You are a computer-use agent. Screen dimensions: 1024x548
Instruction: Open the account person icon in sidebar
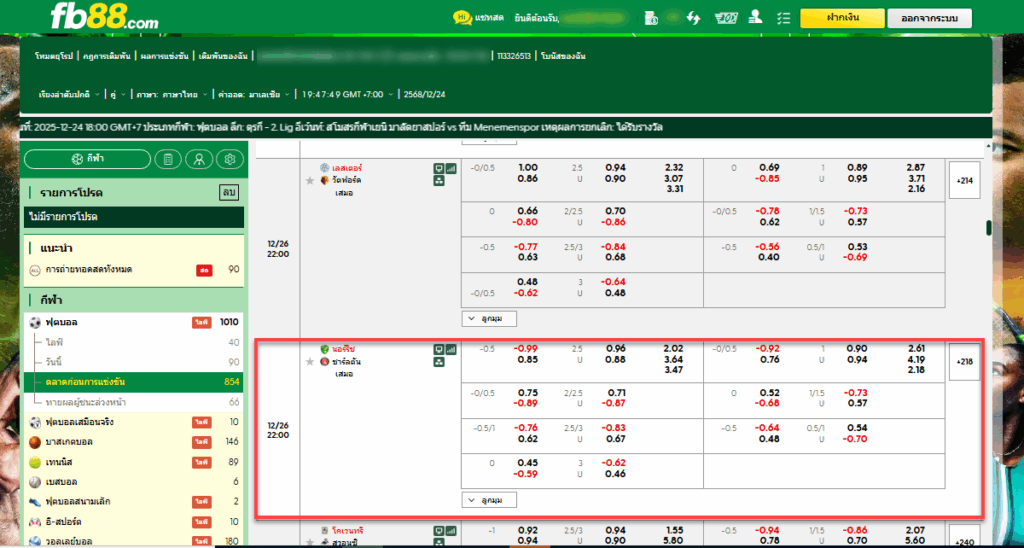tap(199, 159)
